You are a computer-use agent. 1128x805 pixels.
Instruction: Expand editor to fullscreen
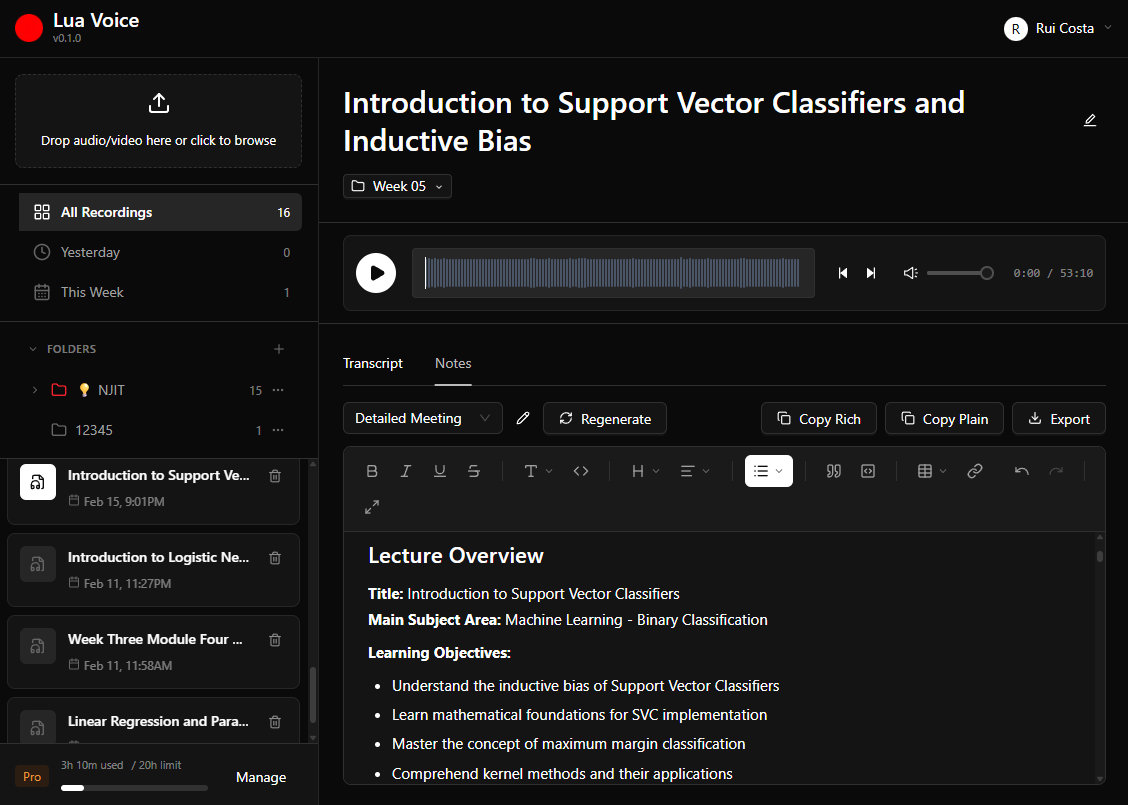pos(372,507)
